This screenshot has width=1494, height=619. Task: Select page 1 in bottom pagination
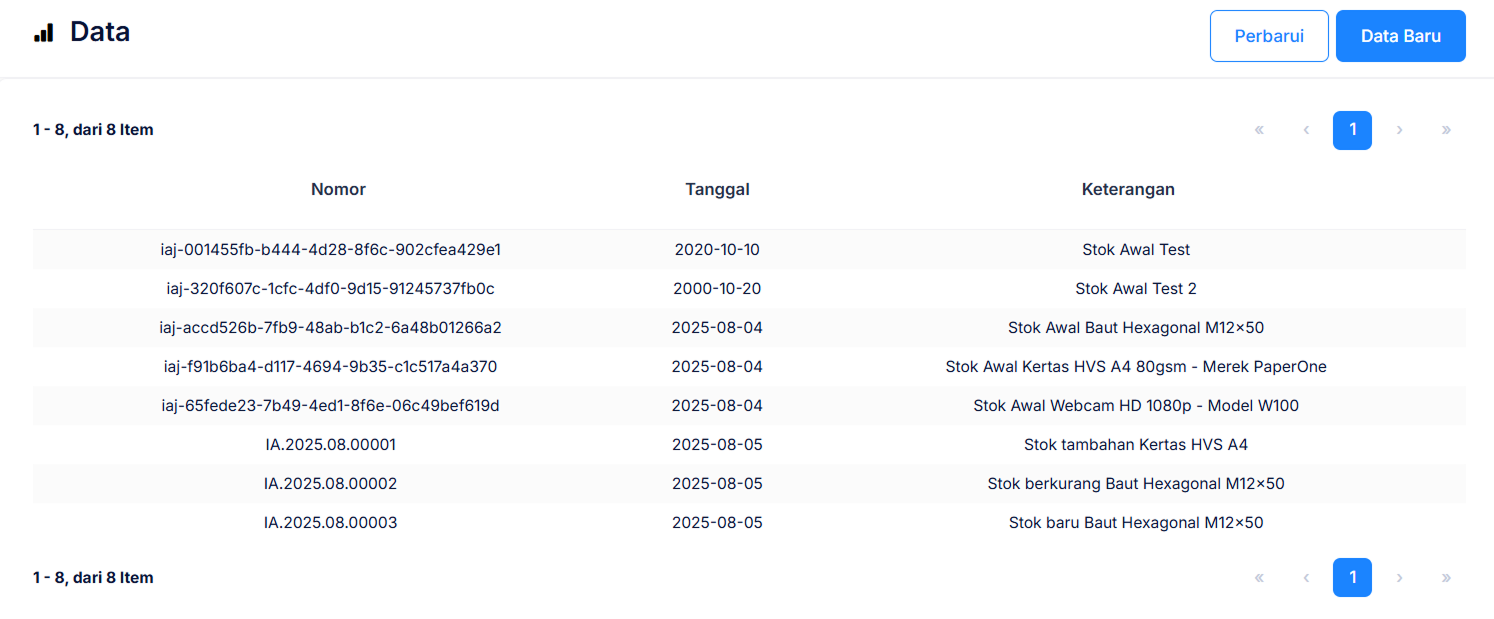pyautogui.click(x=1352, y=577)
